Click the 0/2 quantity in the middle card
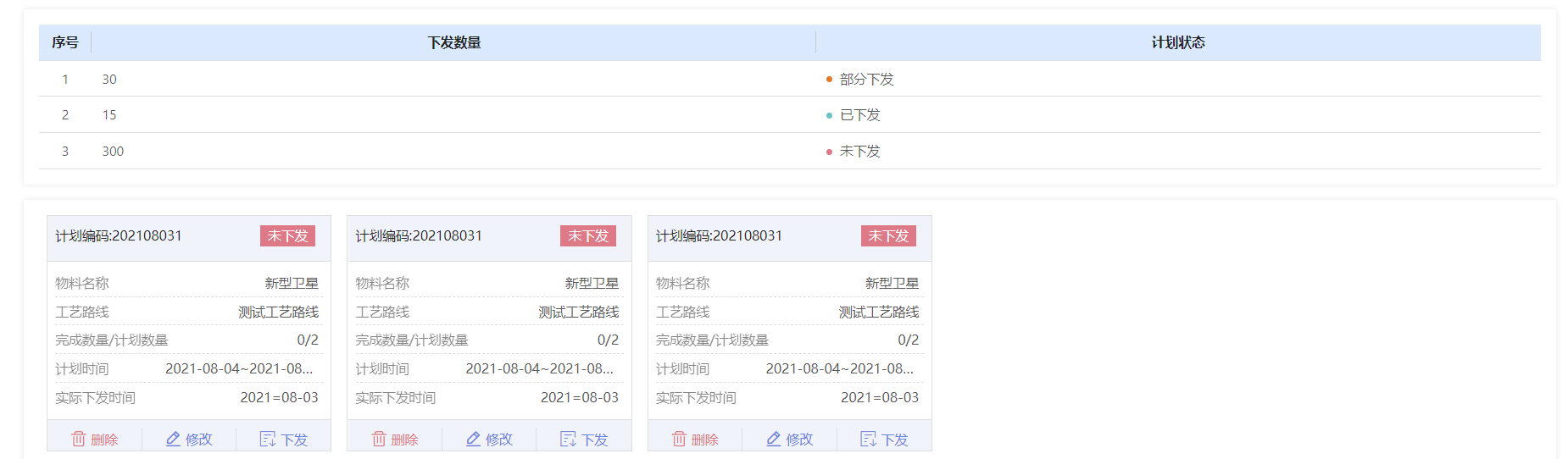Screen dimensions: 1568x459 point(608,340)
